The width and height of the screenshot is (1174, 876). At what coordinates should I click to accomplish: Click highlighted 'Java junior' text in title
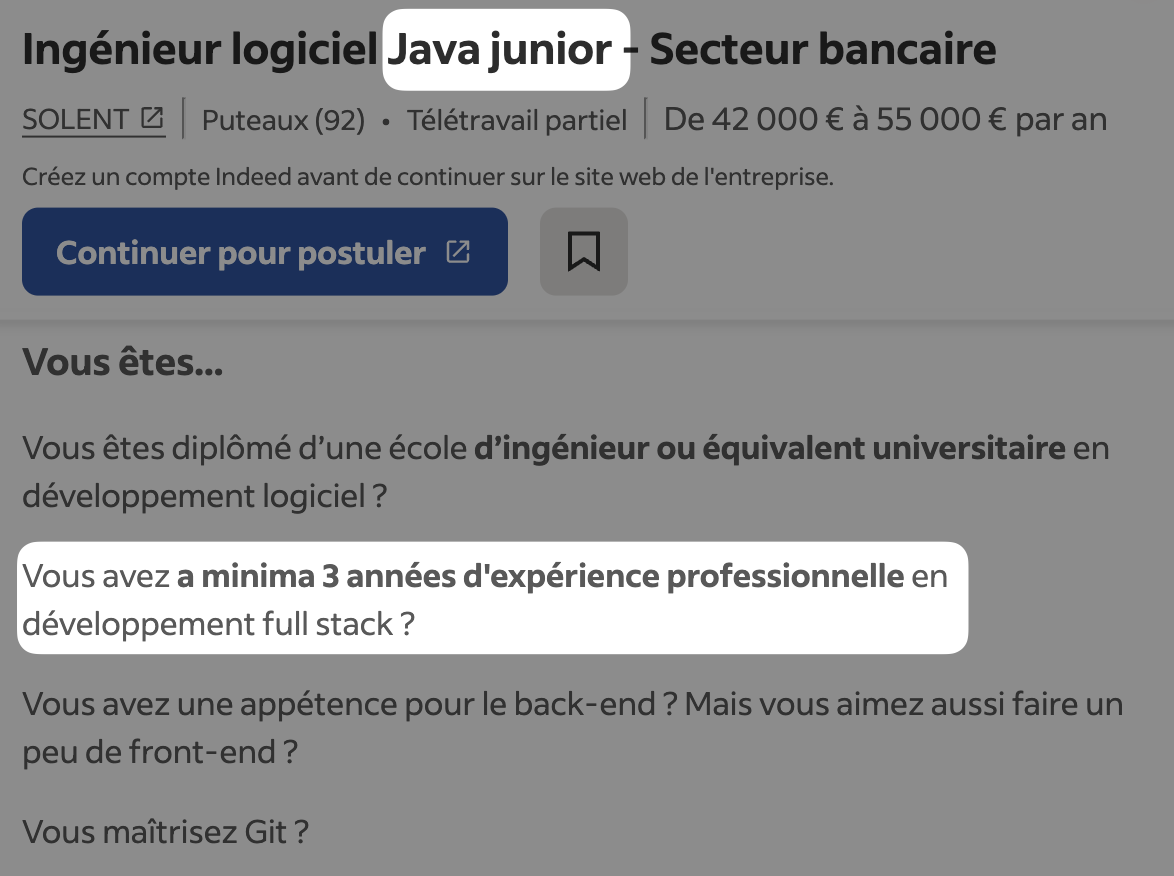pyautogui.click(x=500, y=50)
